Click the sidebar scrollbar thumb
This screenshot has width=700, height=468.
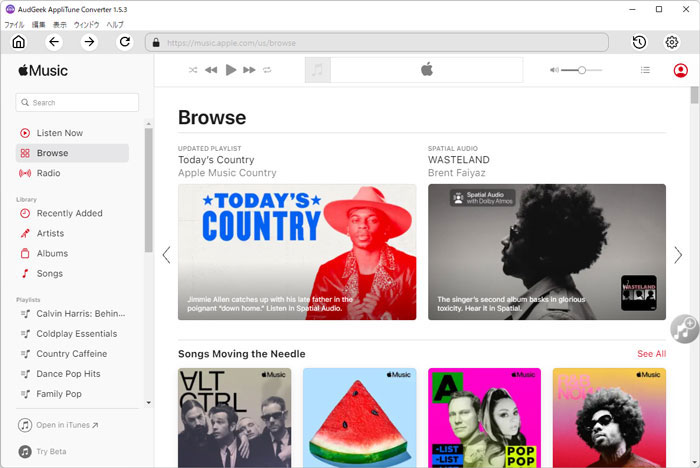tap(148, 190)
